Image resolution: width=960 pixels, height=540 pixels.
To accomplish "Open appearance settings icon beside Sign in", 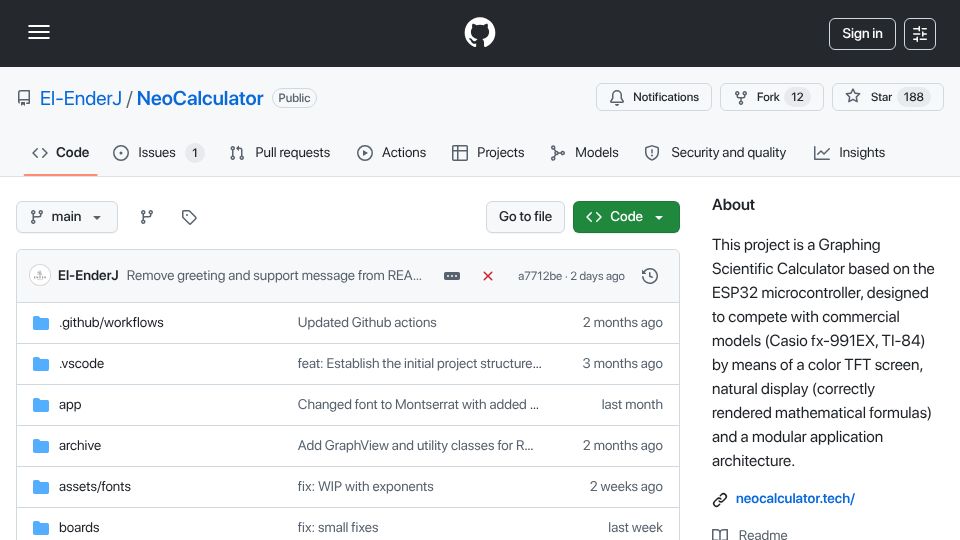I will tap(920, 34).
